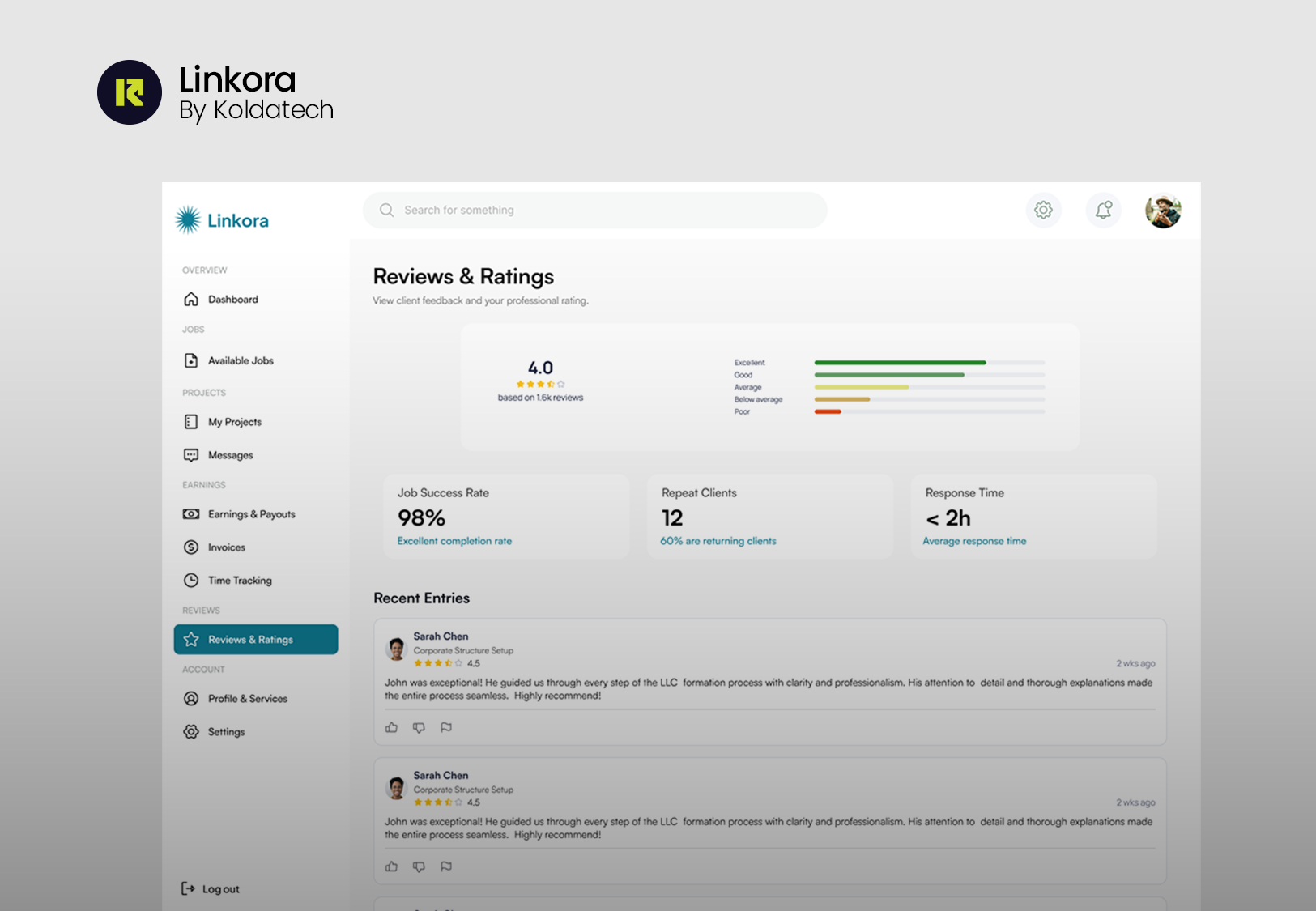Click the Linkora sunburst logo
The width and height of the screenshot is (1316, 911).
click(x=187, y=219)
